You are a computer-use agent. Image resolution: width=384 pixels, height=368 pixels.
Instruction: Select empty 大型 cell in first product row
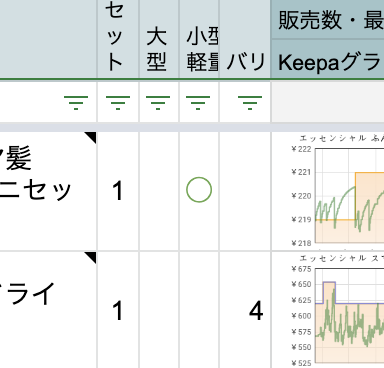point(159,191)
